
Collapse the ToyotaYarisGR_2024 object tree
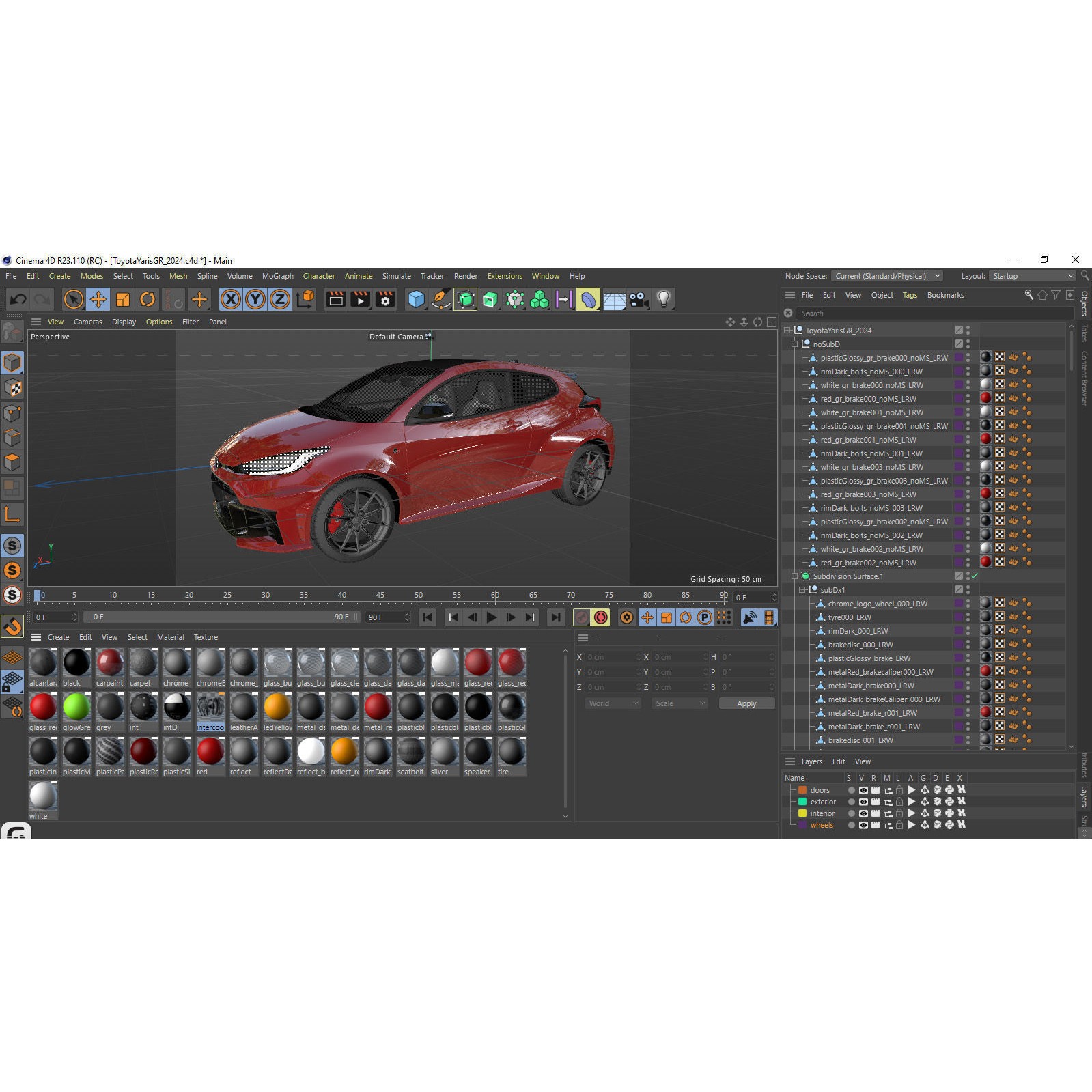787,330
